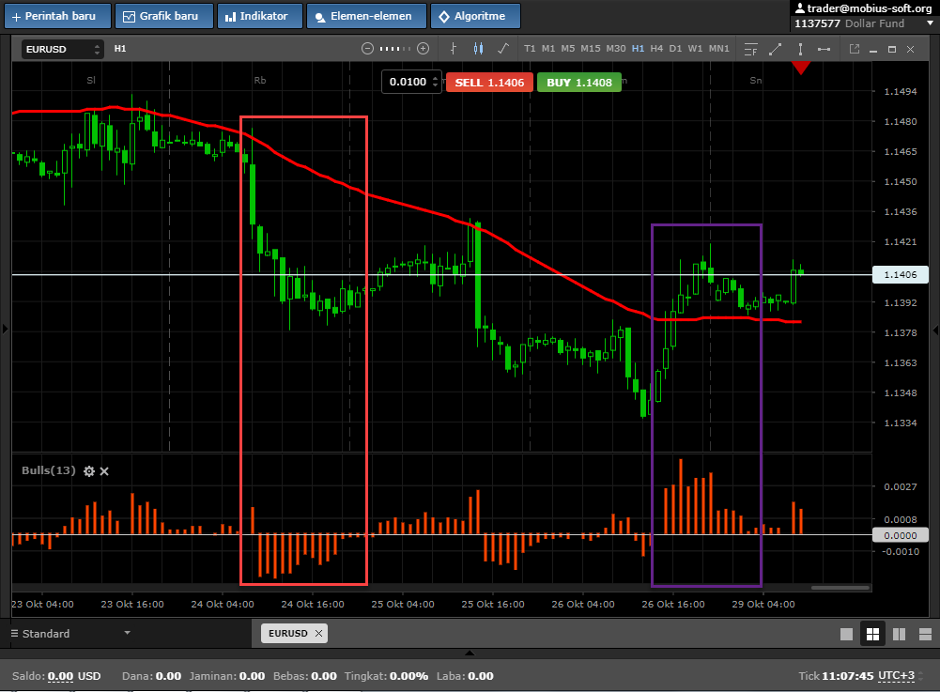Image resolution: width=940 pixels, height=692 pixels.
Task: Adjust the chart zoom level slider
Action: pyautogui.click(x=395, y=49)
